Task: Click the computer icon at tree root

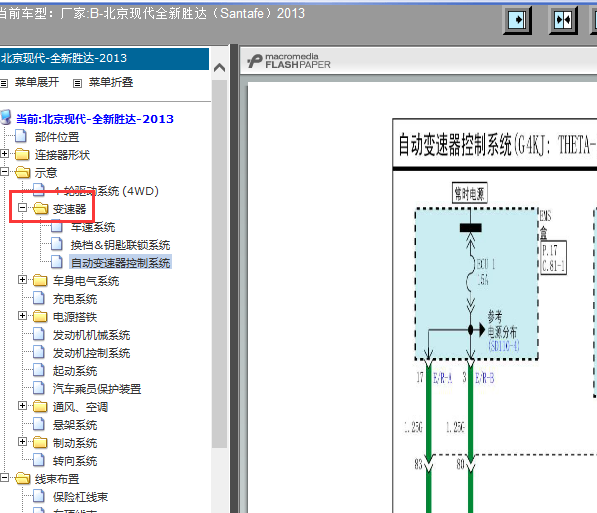Action: tap(6, 118)
